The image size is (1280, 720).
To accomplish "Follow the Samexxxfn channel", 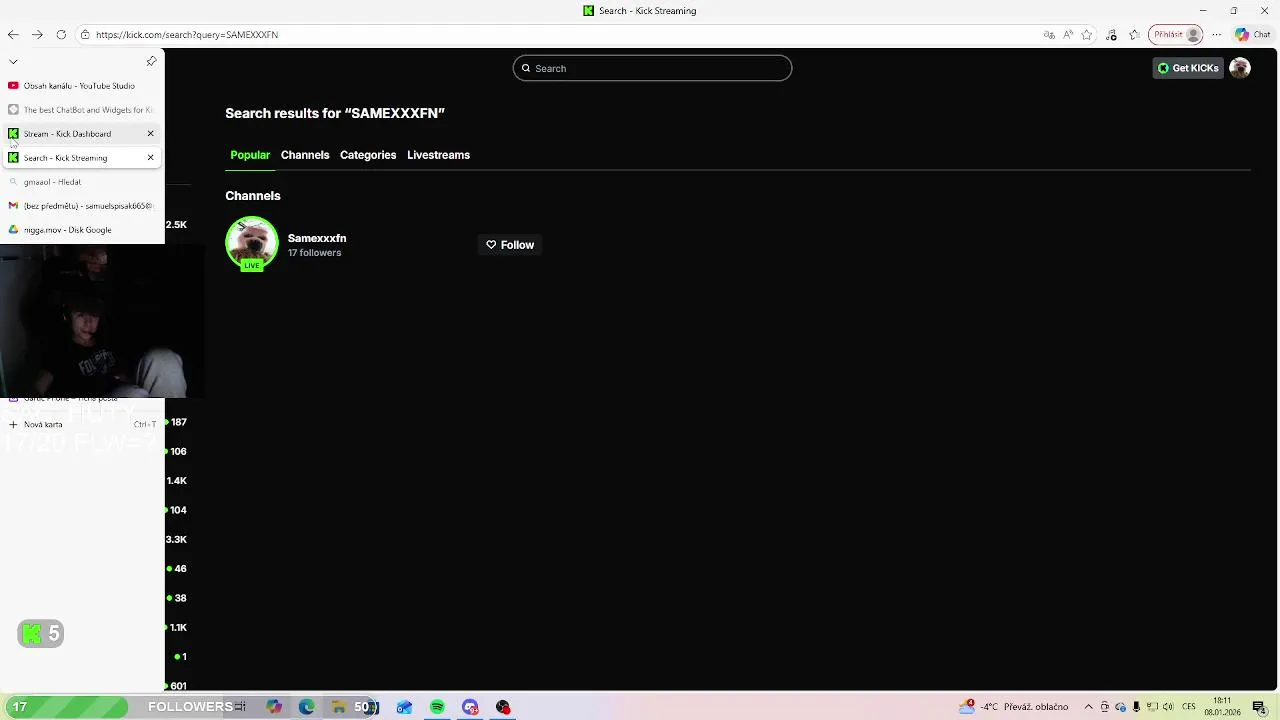I will coord(510,245).
